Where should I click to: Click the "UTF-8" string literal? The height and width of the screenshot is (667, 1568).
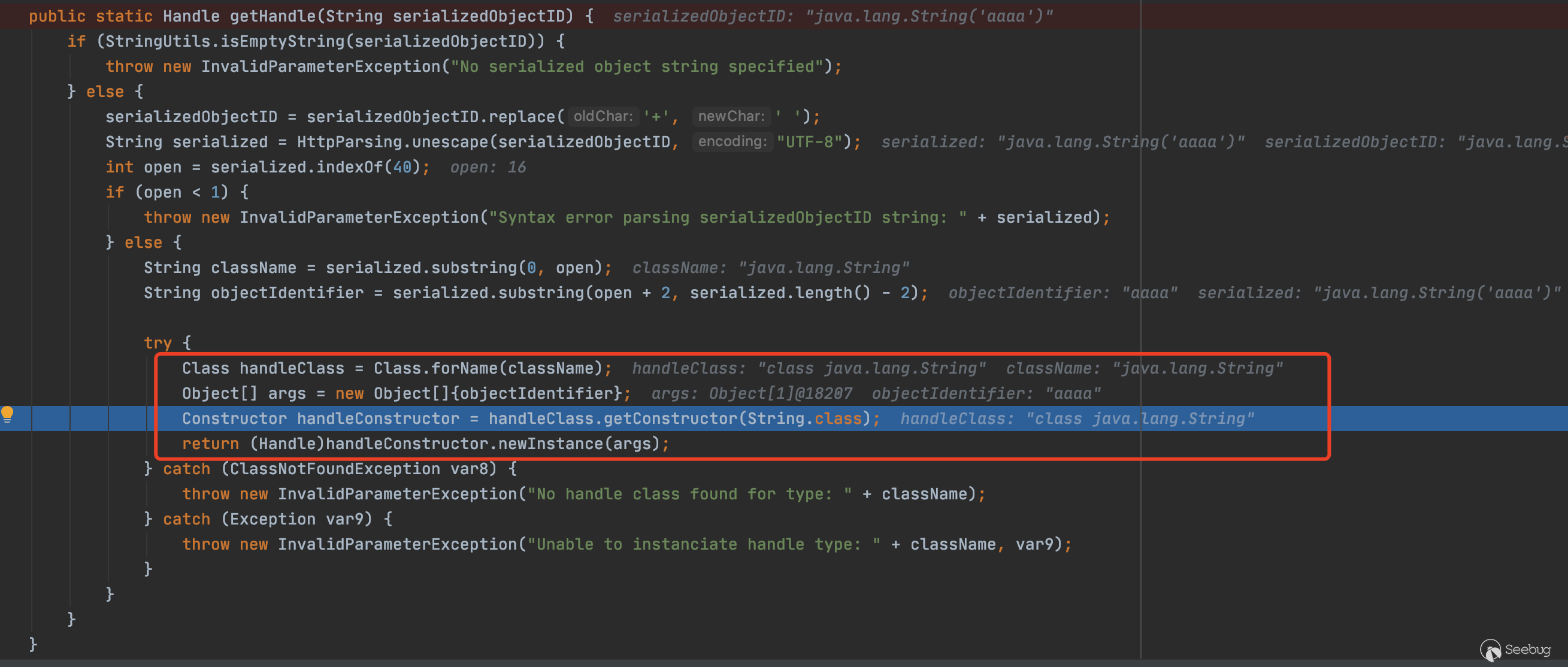click(809, 142)
